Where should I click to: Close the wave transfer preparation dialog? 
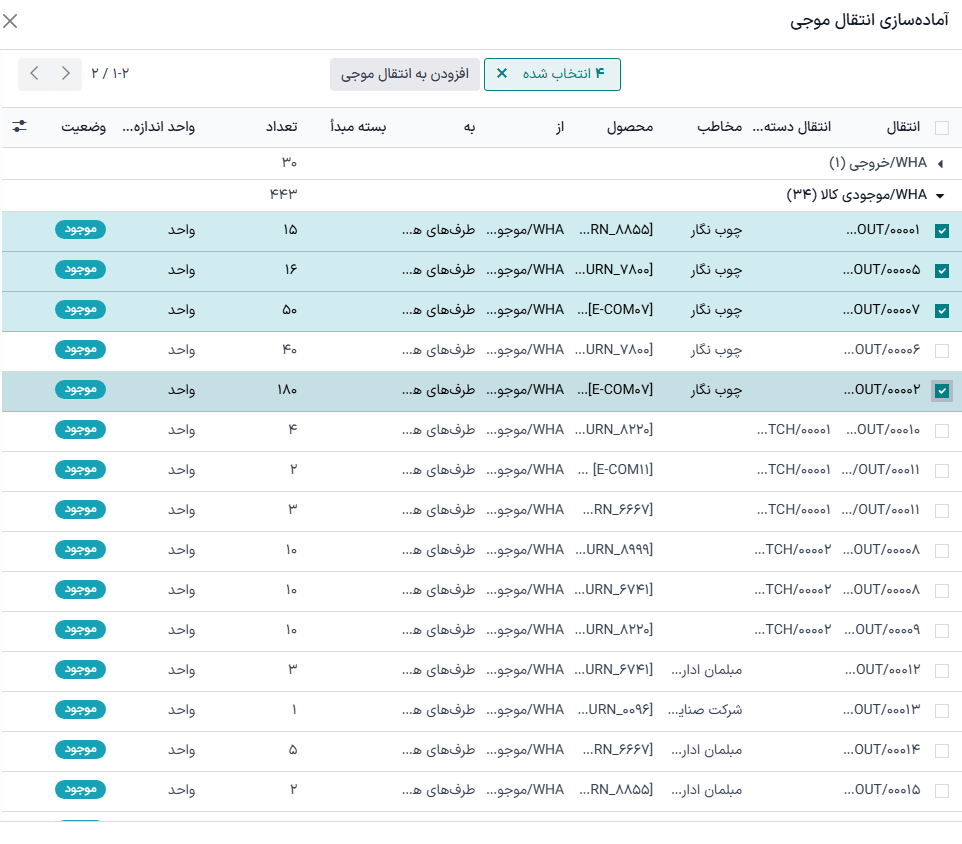tap(11, 21)
